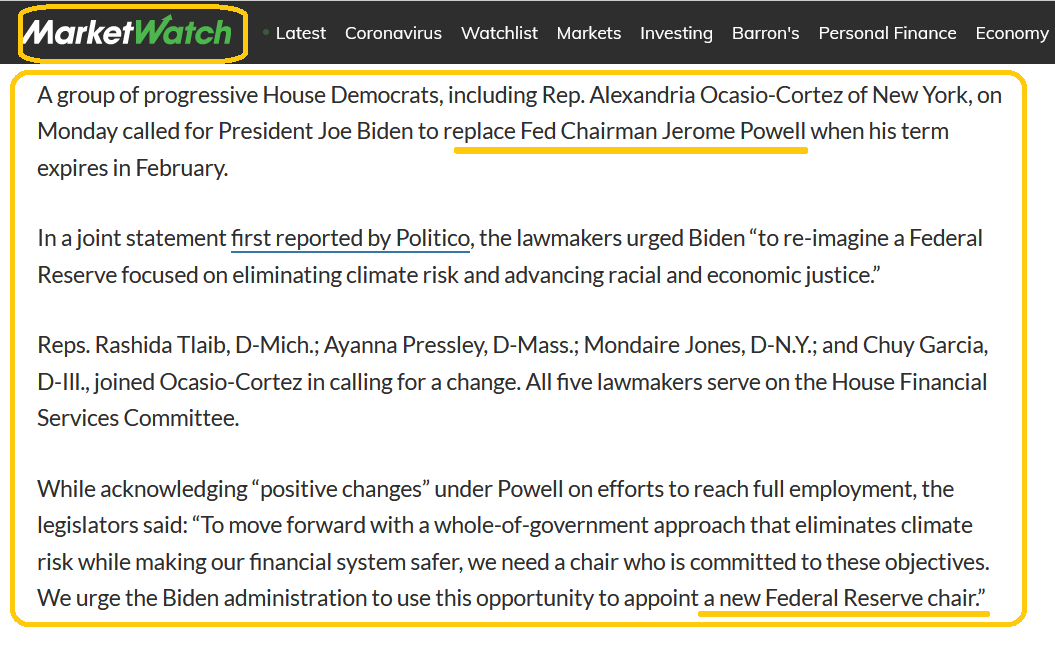
Task: Click the green dot beside Latest
Action: [266, 32]
